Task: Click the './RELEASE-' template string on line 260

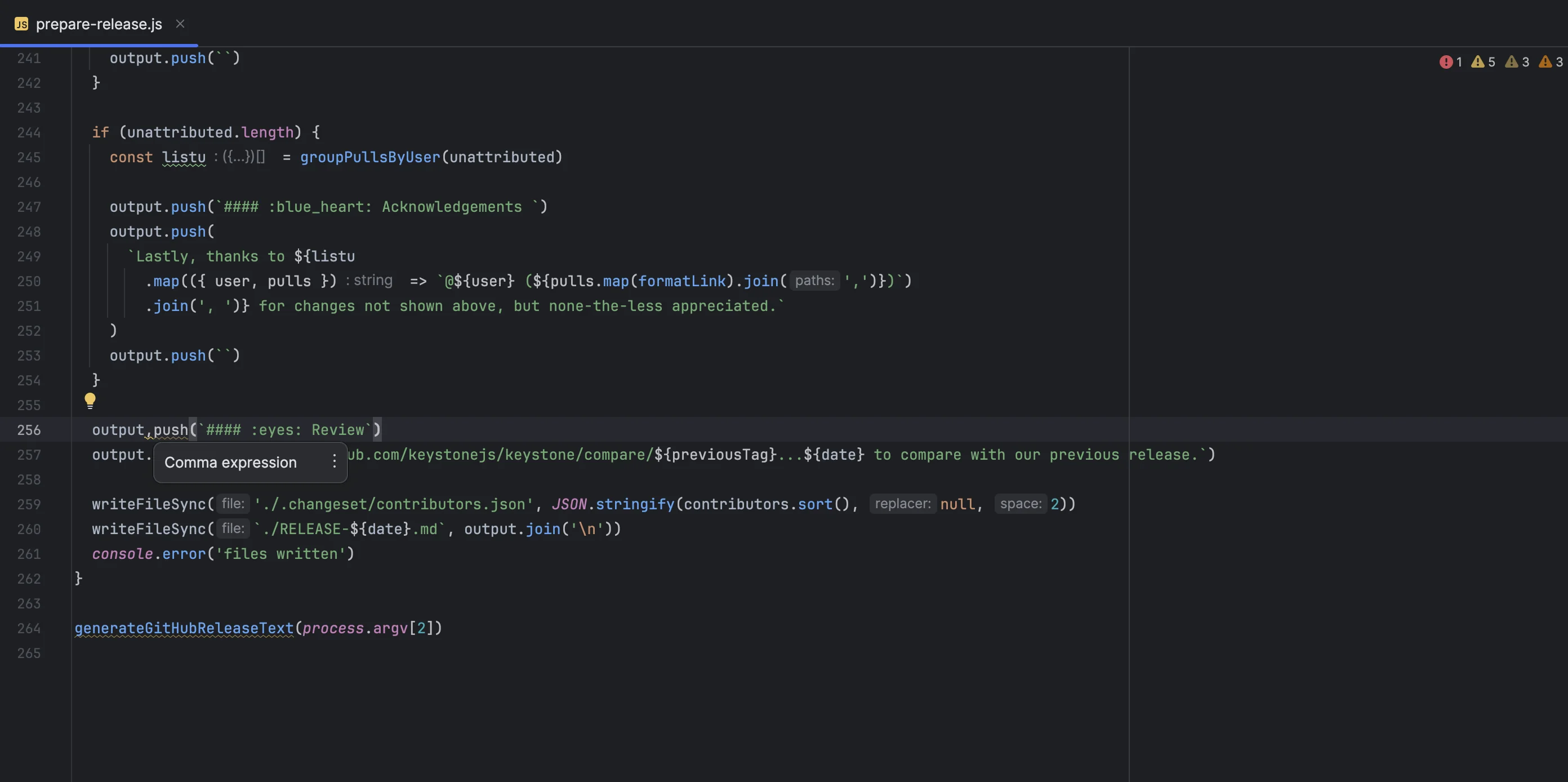Action: point(301,529)
